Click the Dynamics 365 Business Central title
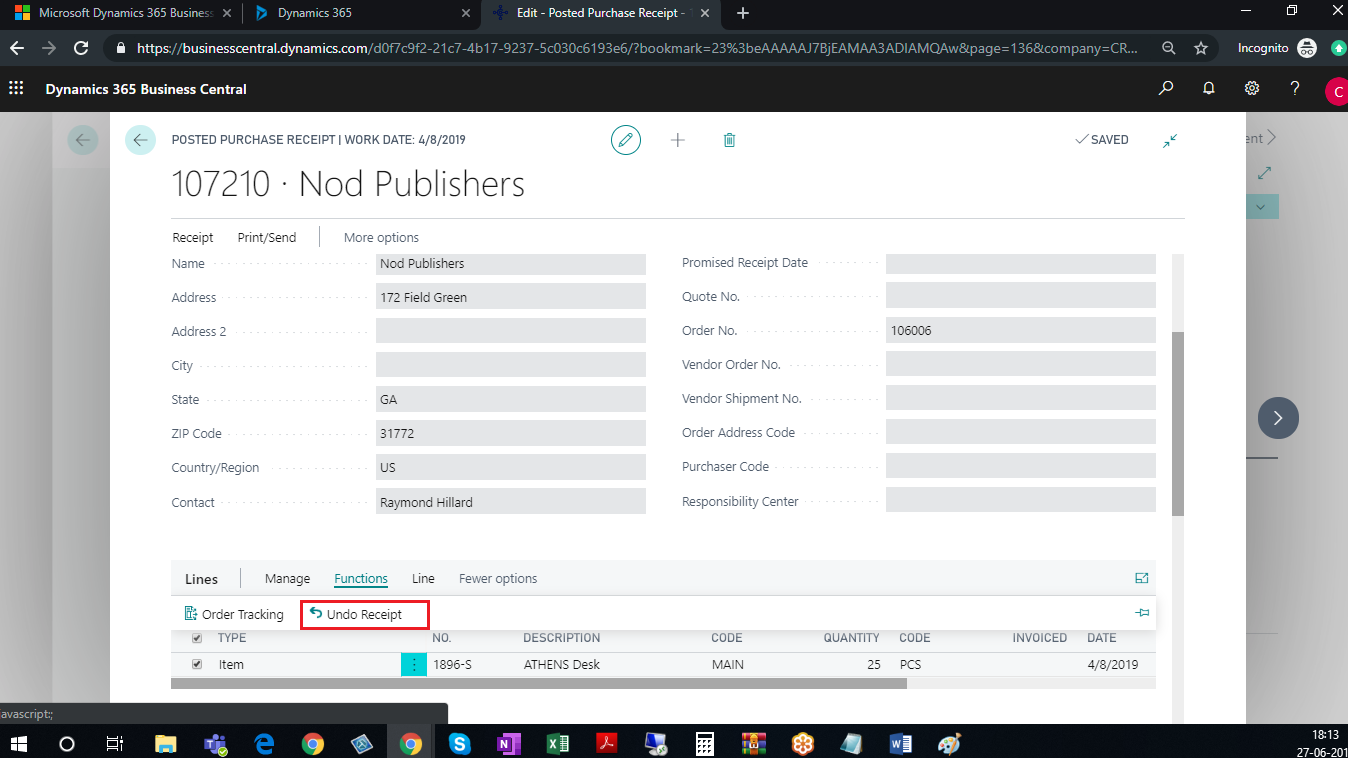This screenshot has height=758, width=1348. [146, 89]
